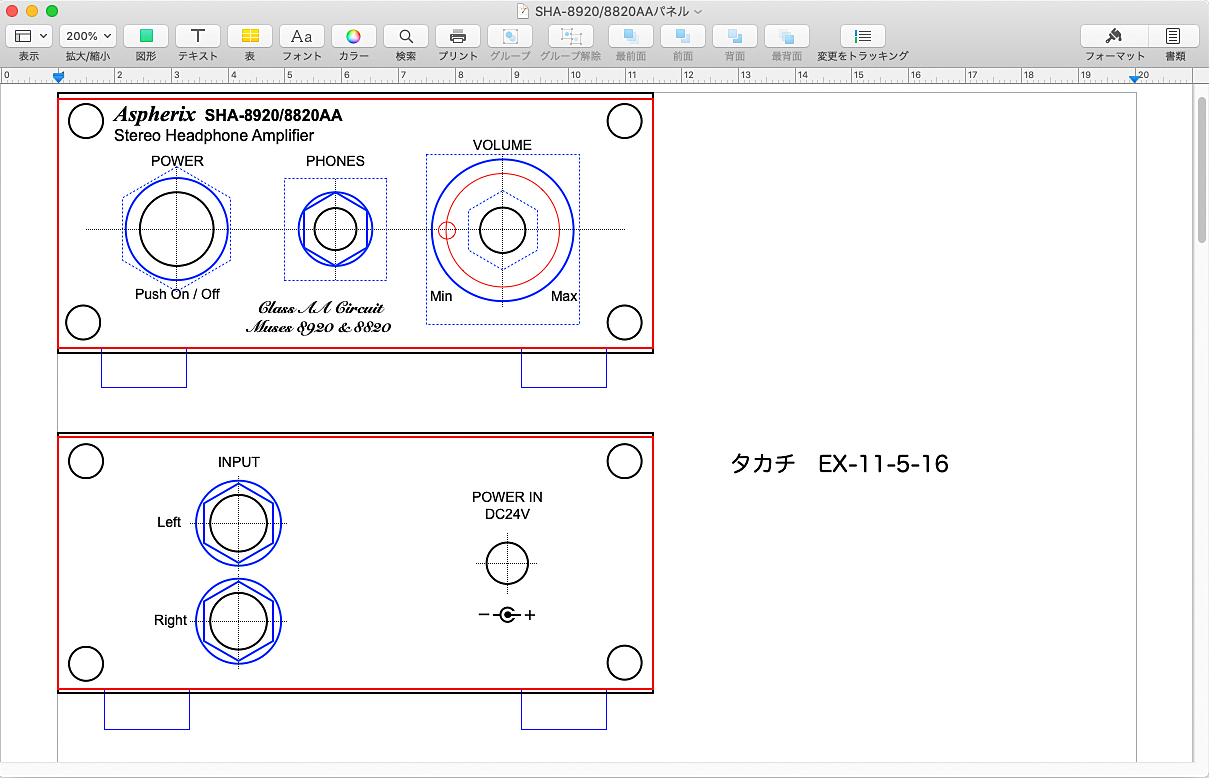This screenshot has height=778, width=1209.
Task: Select the POWER label
Action: click(x=177, y=161)
